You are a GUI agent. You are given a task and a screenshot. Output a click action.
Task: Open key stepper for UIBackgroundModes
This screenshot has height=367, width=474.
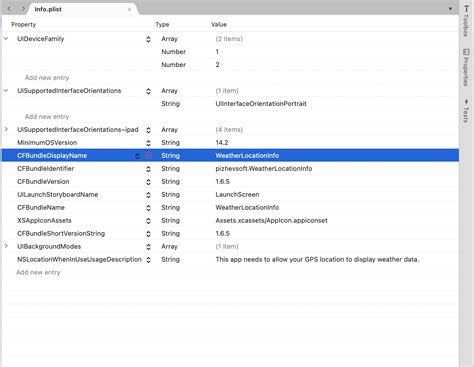148,247
